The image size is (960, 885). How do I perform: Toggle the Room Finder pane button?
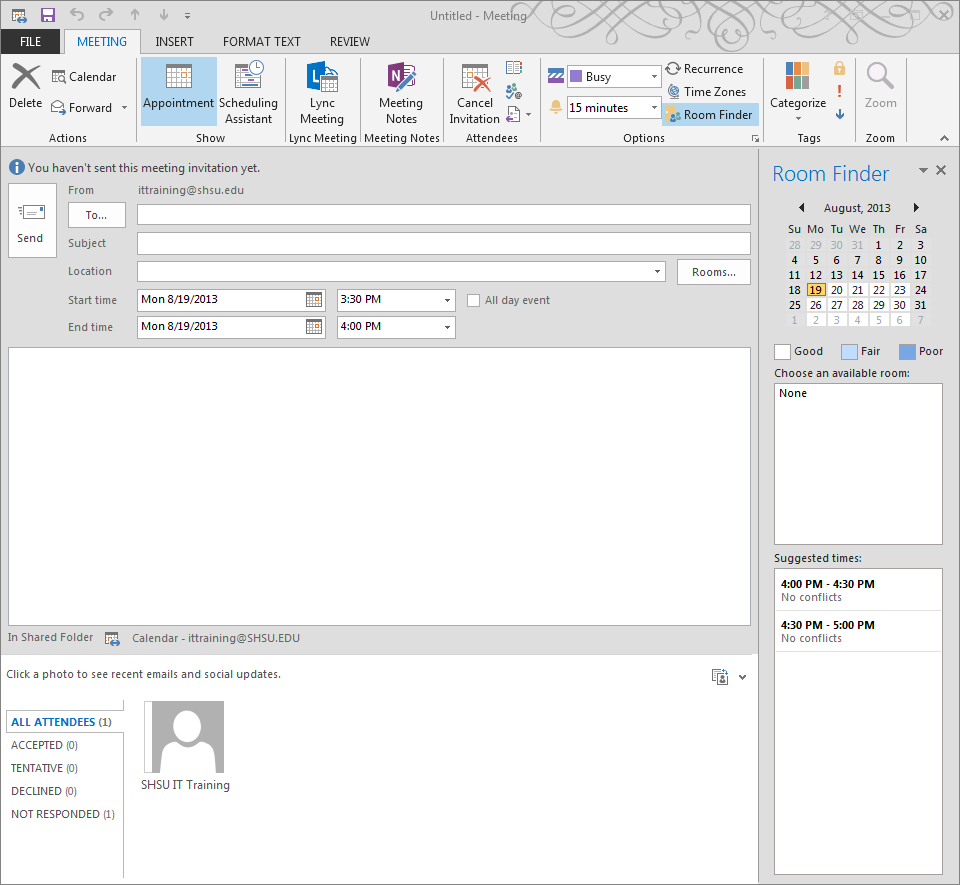(710, 115)
